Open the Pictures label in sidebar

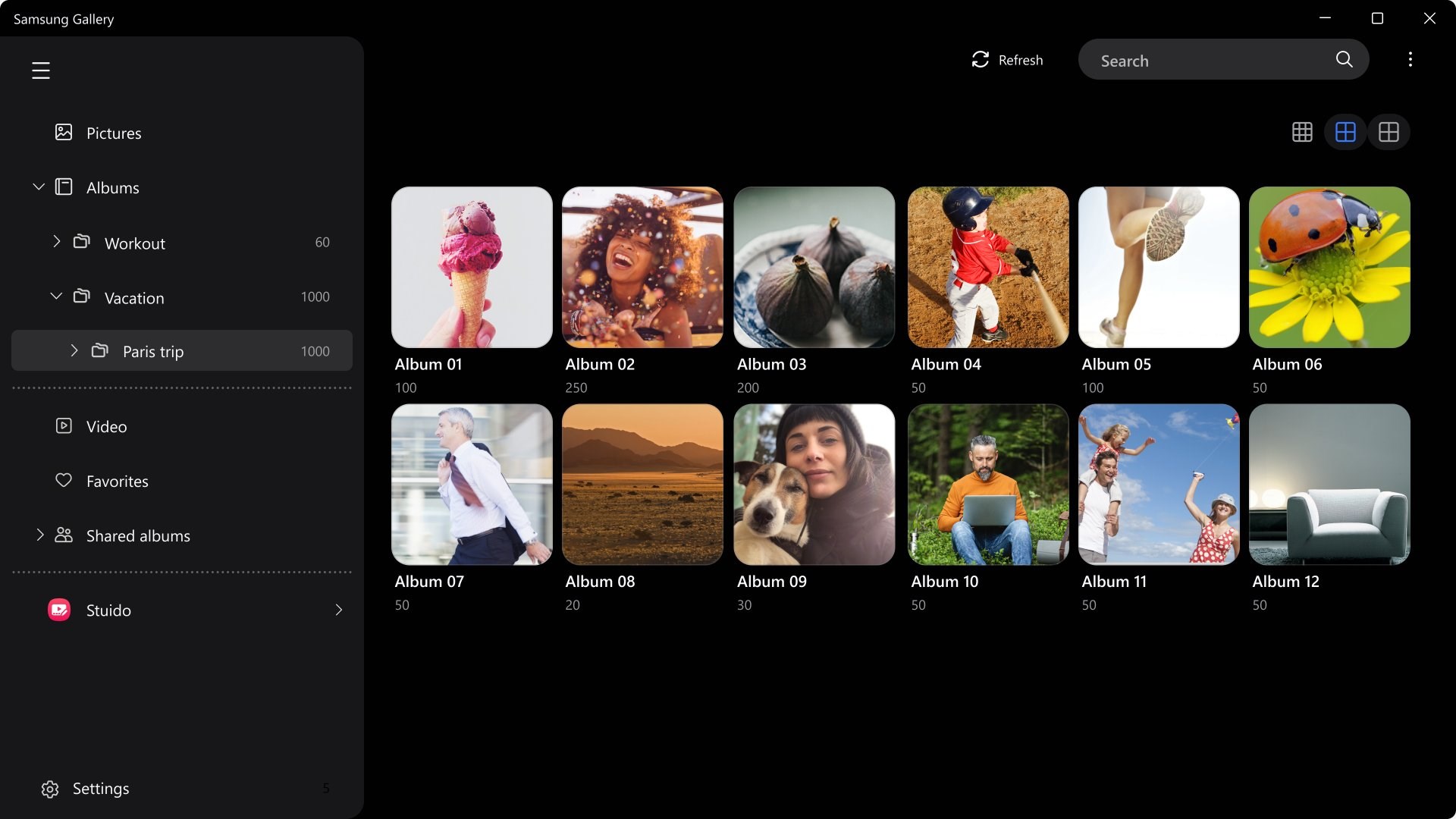click(114, 133)
